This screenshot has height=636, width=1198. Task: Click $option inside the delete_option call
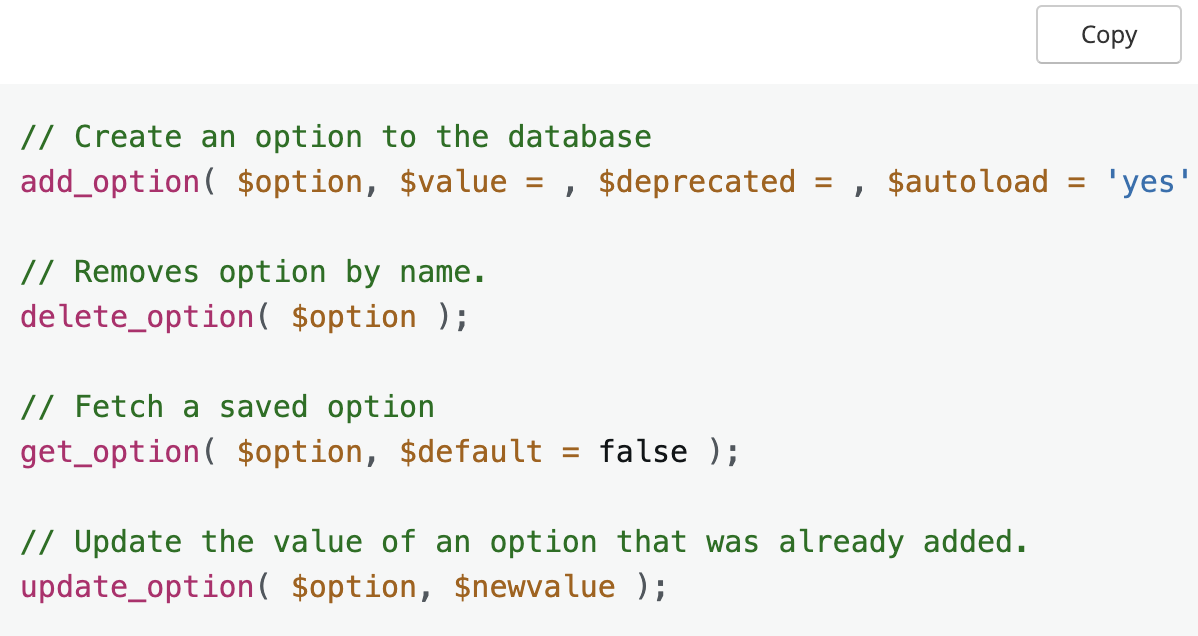click(x=354, y=317)
